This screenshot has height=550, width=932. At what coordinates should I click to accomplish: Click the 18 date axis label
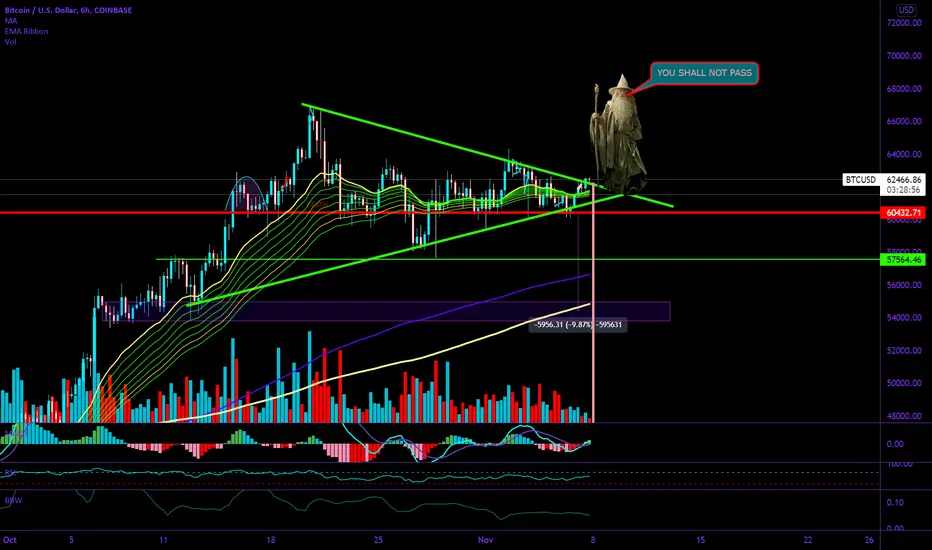[271, 540]
